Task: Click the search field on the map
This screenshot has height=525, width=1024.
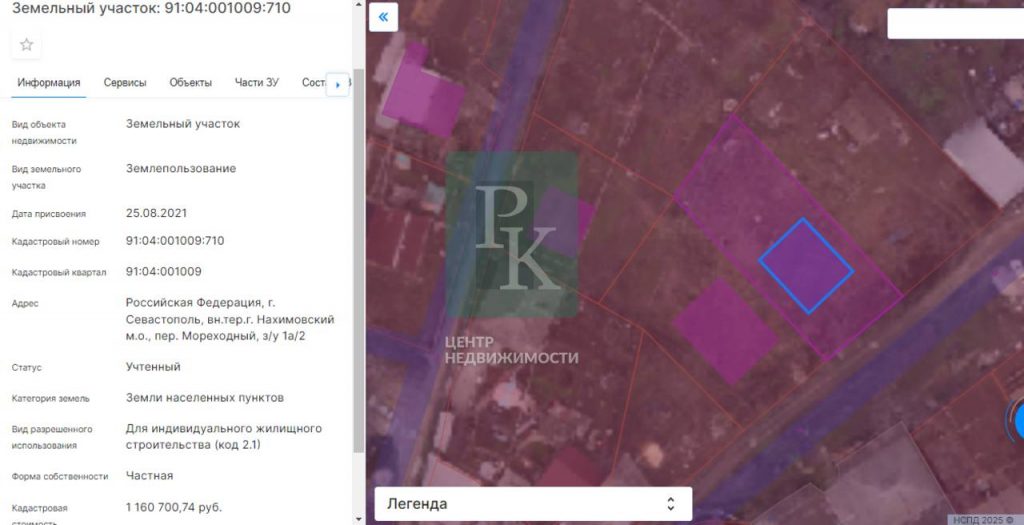Action: 955,24
